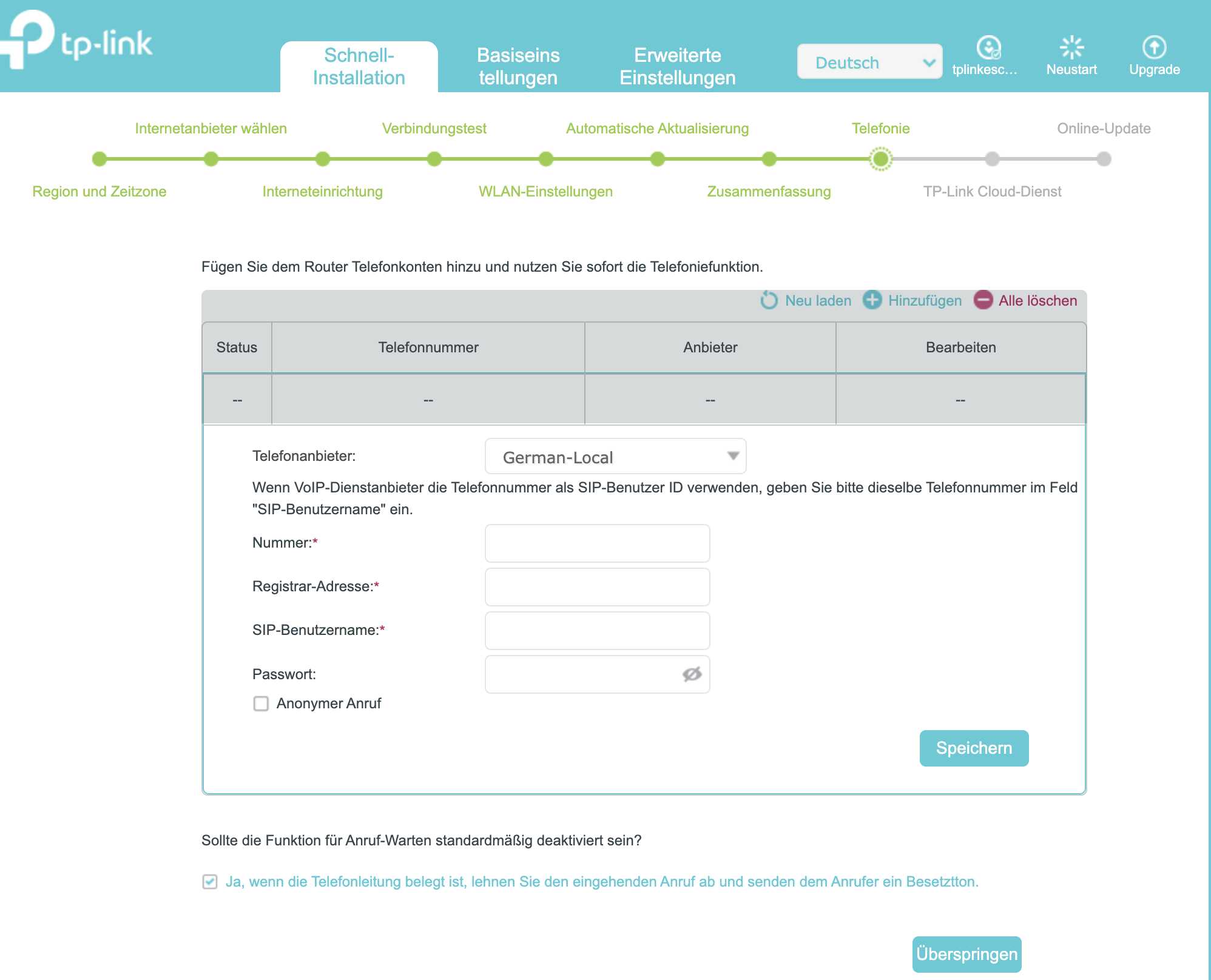The width and height of the screenshot is (1211, 980).
Task: Click into the Registrar-Adresse input field
Action: point(597,587)
